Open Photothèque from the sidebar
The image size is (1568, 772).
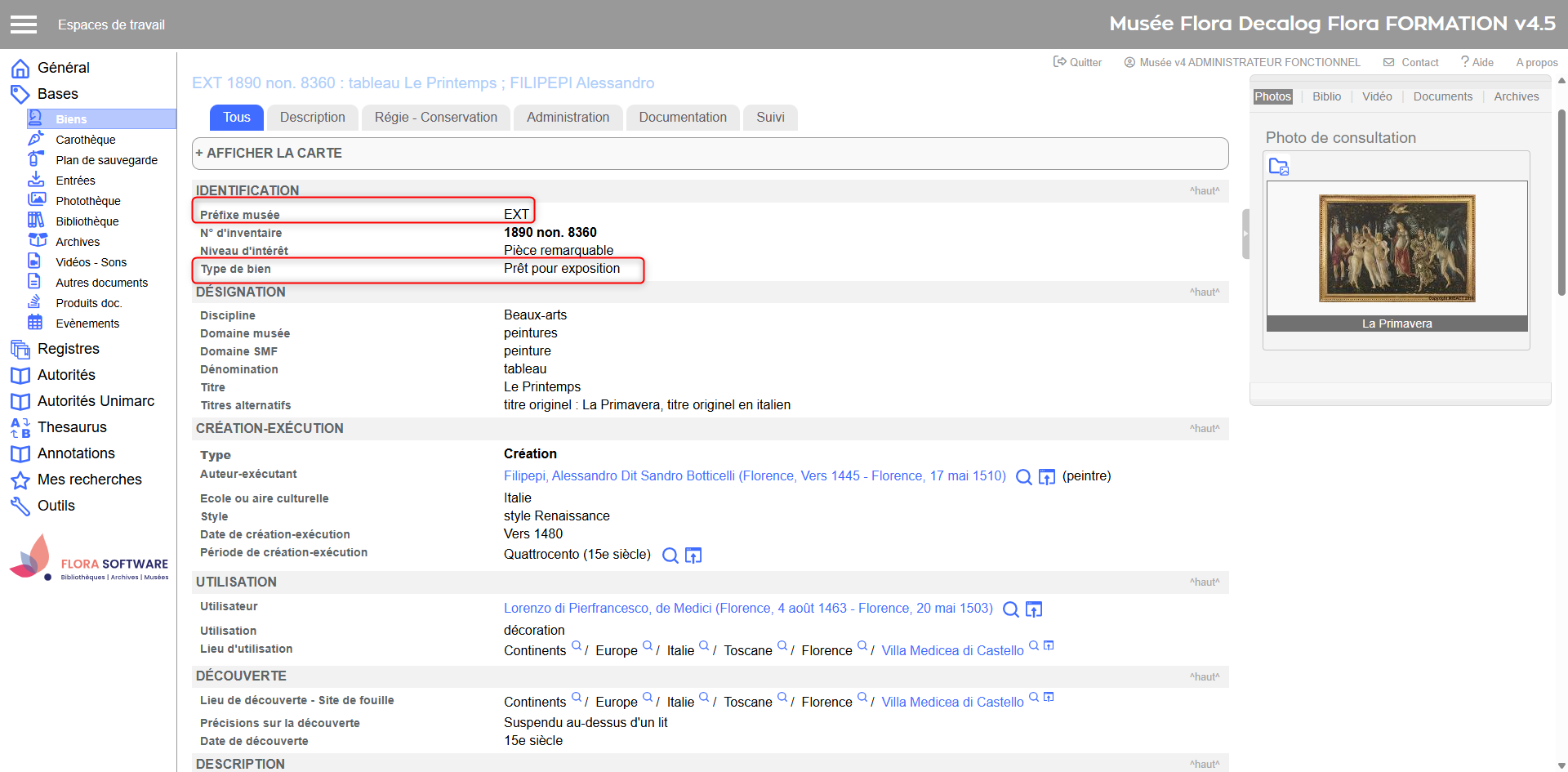[x=87, y=201]
